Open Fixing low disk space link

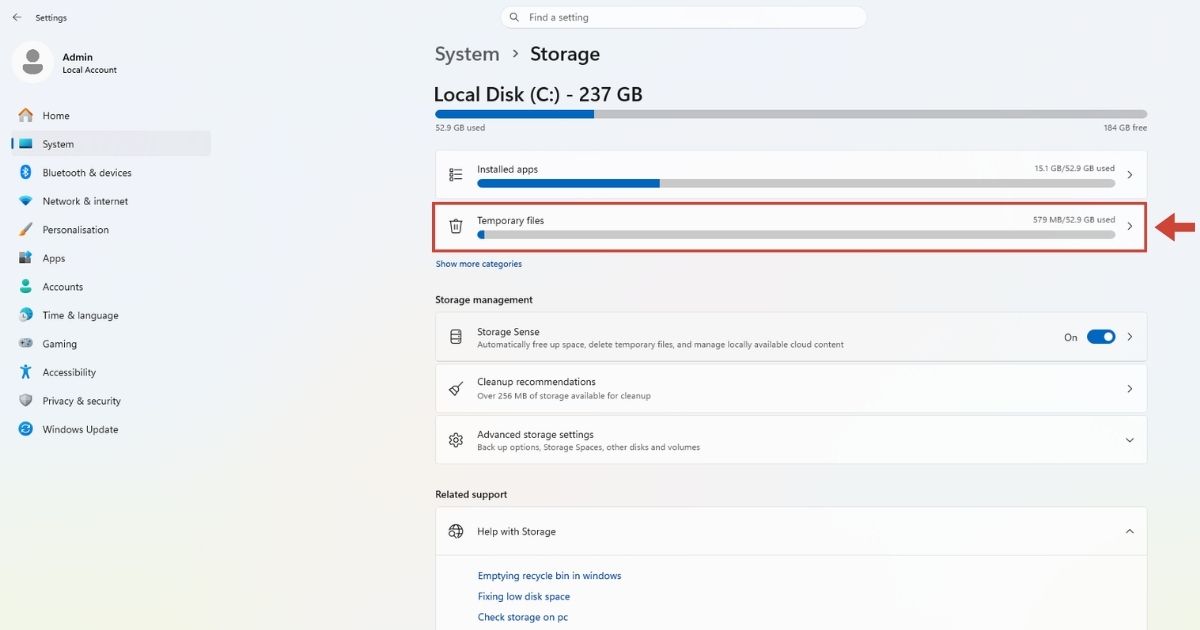(x=523, y=596)
